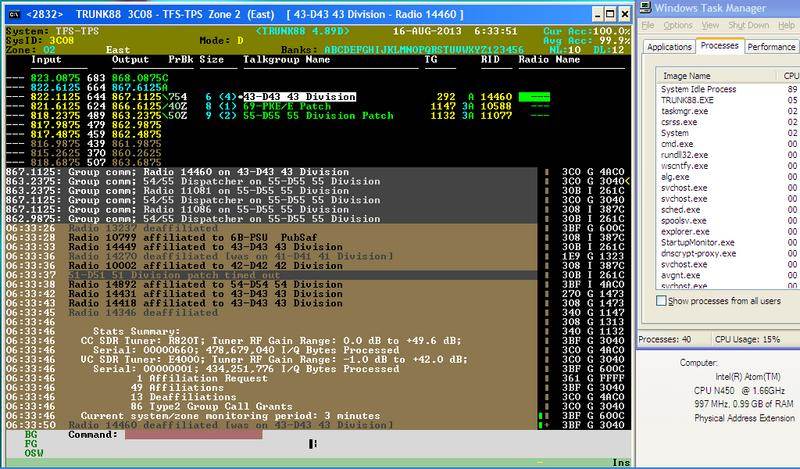This screenshot has width=800, height=469.
Task: Click the Windows Task Manager title icon
Action: [646, 7]
